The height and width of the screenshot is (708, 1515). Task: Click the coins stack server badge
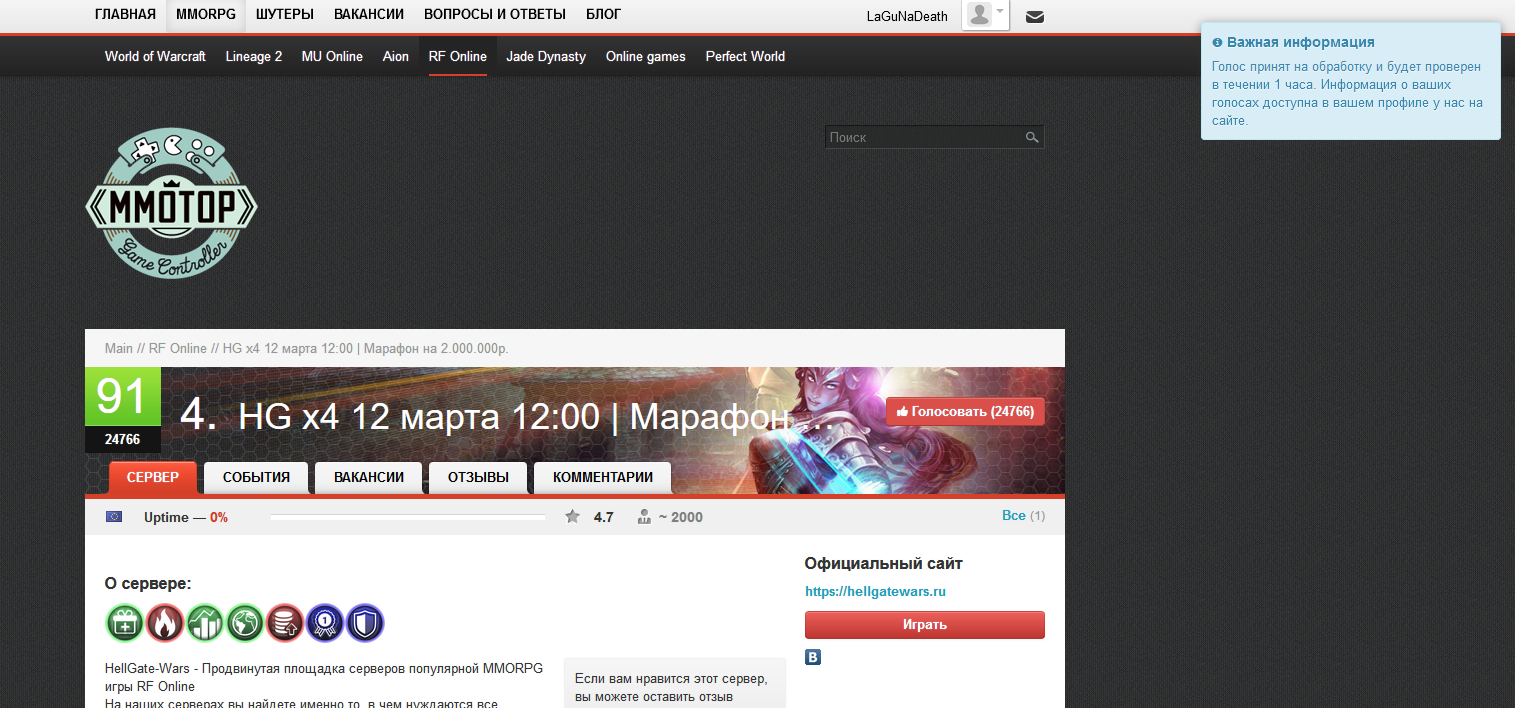(285, 622)
